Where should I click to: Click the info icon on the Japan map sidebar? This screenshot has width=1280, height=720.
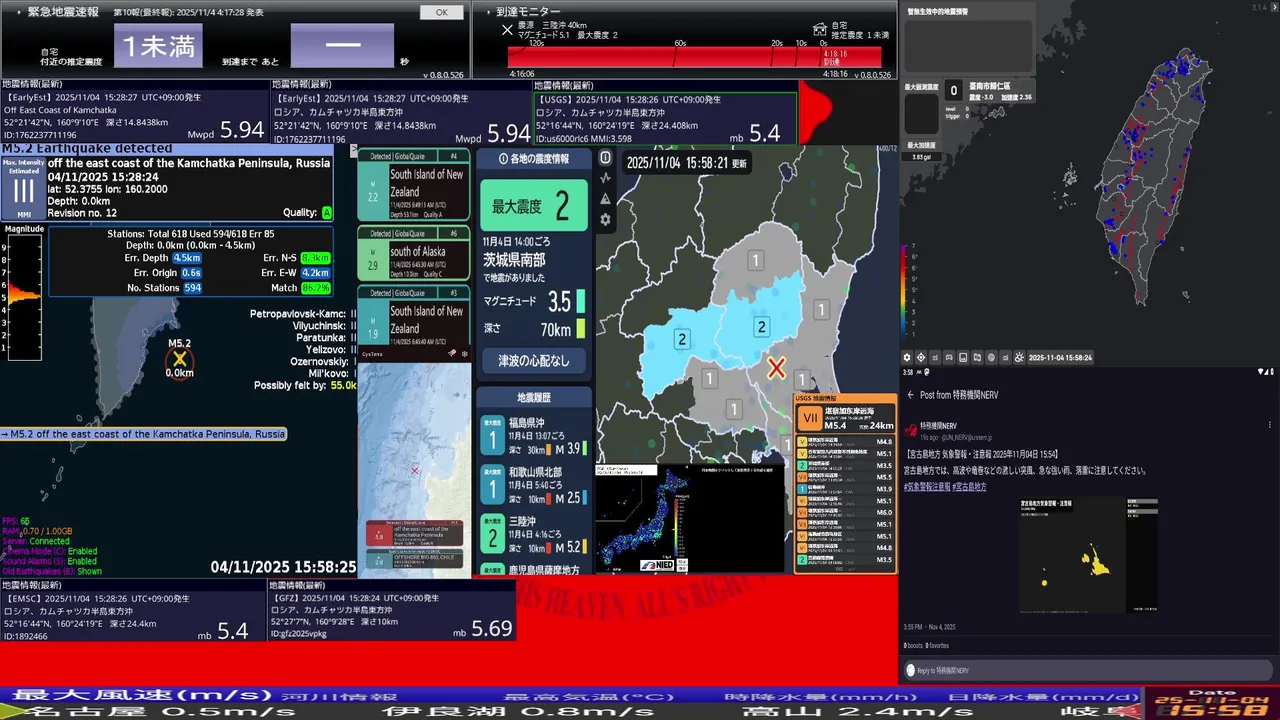coord(605,158)
